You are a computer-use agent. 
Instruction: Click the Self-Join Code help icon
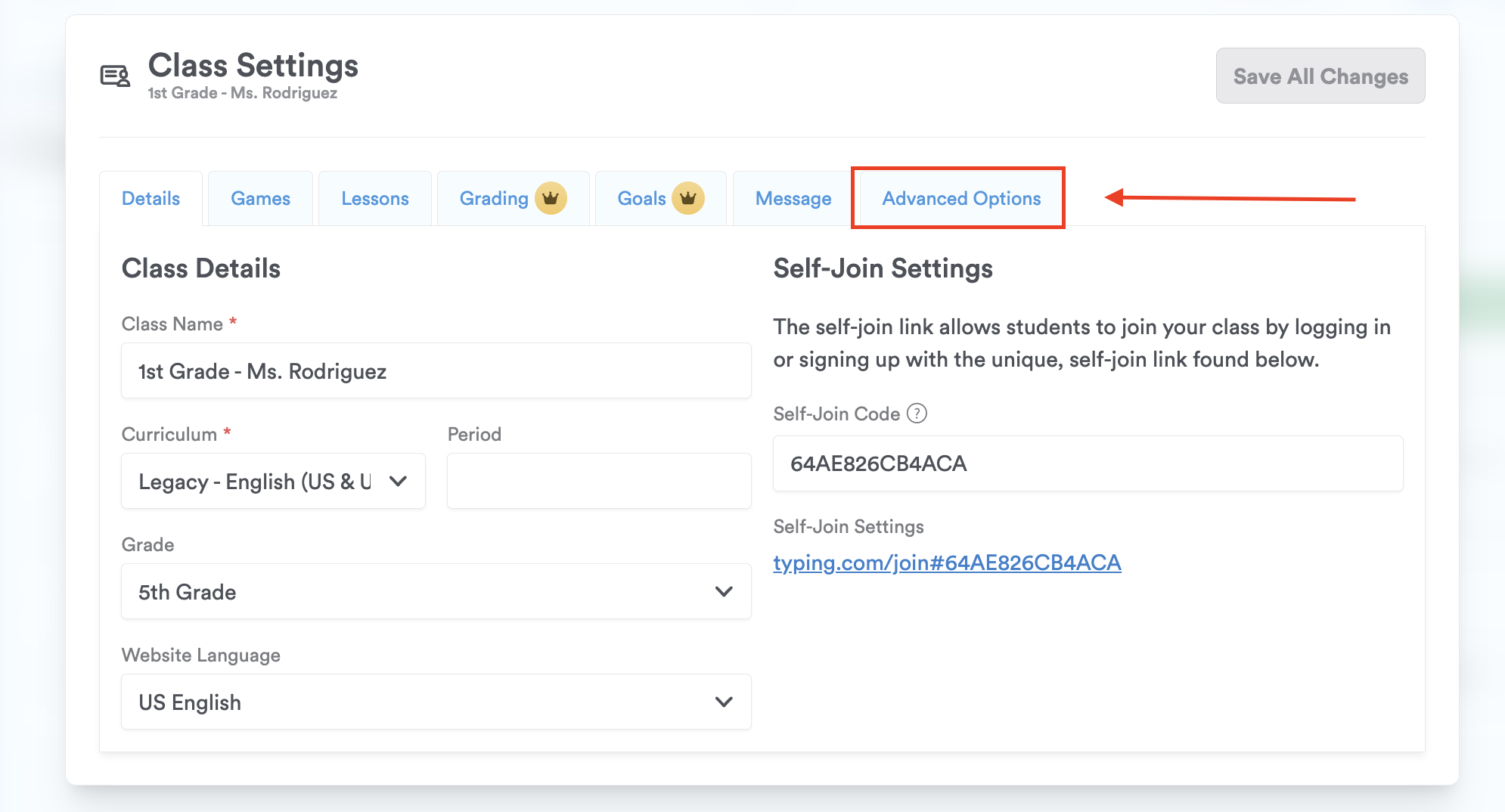[917, 414]
